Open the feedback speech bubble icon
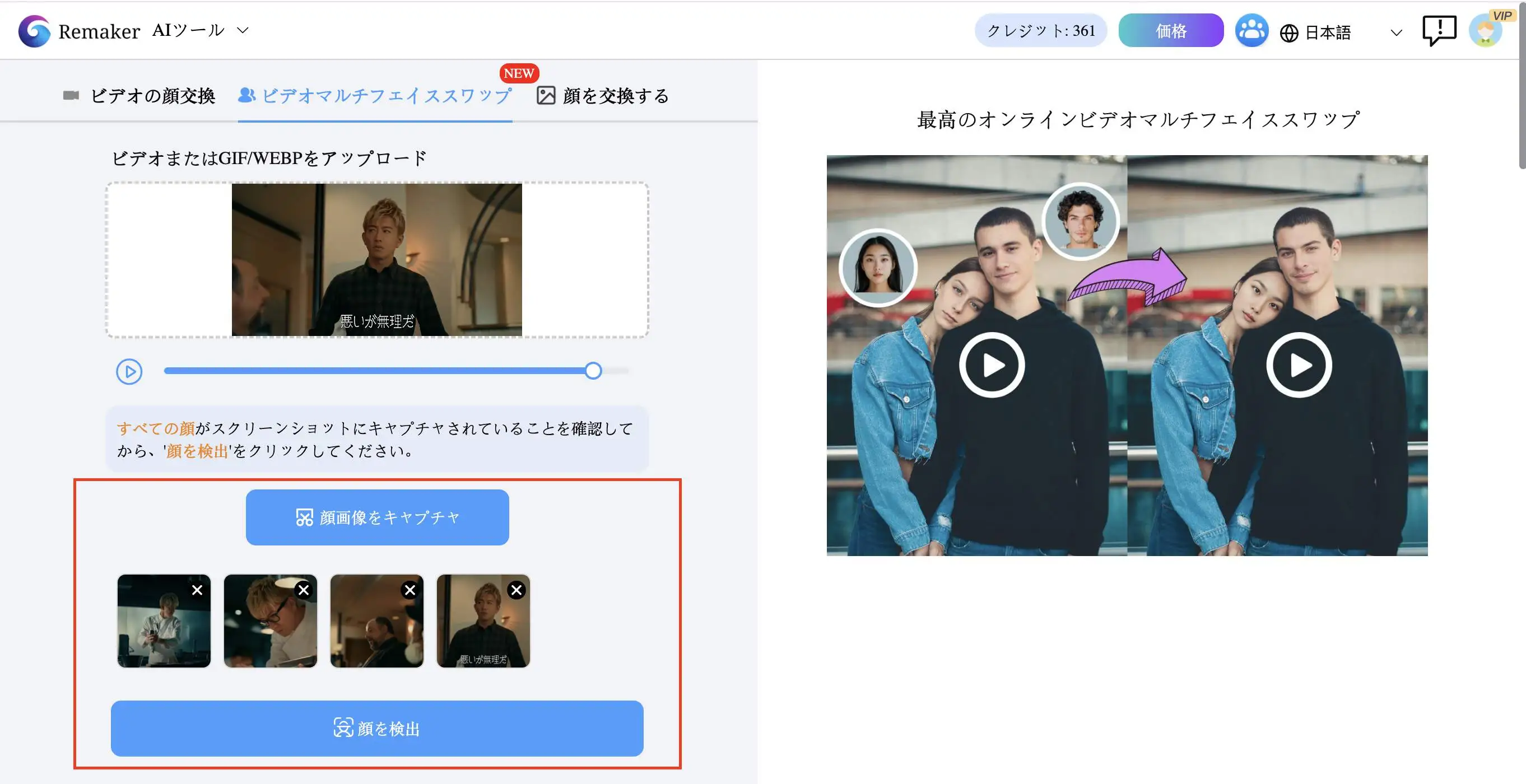This screenshot has height=784, width=1526. pos(1439,30)
